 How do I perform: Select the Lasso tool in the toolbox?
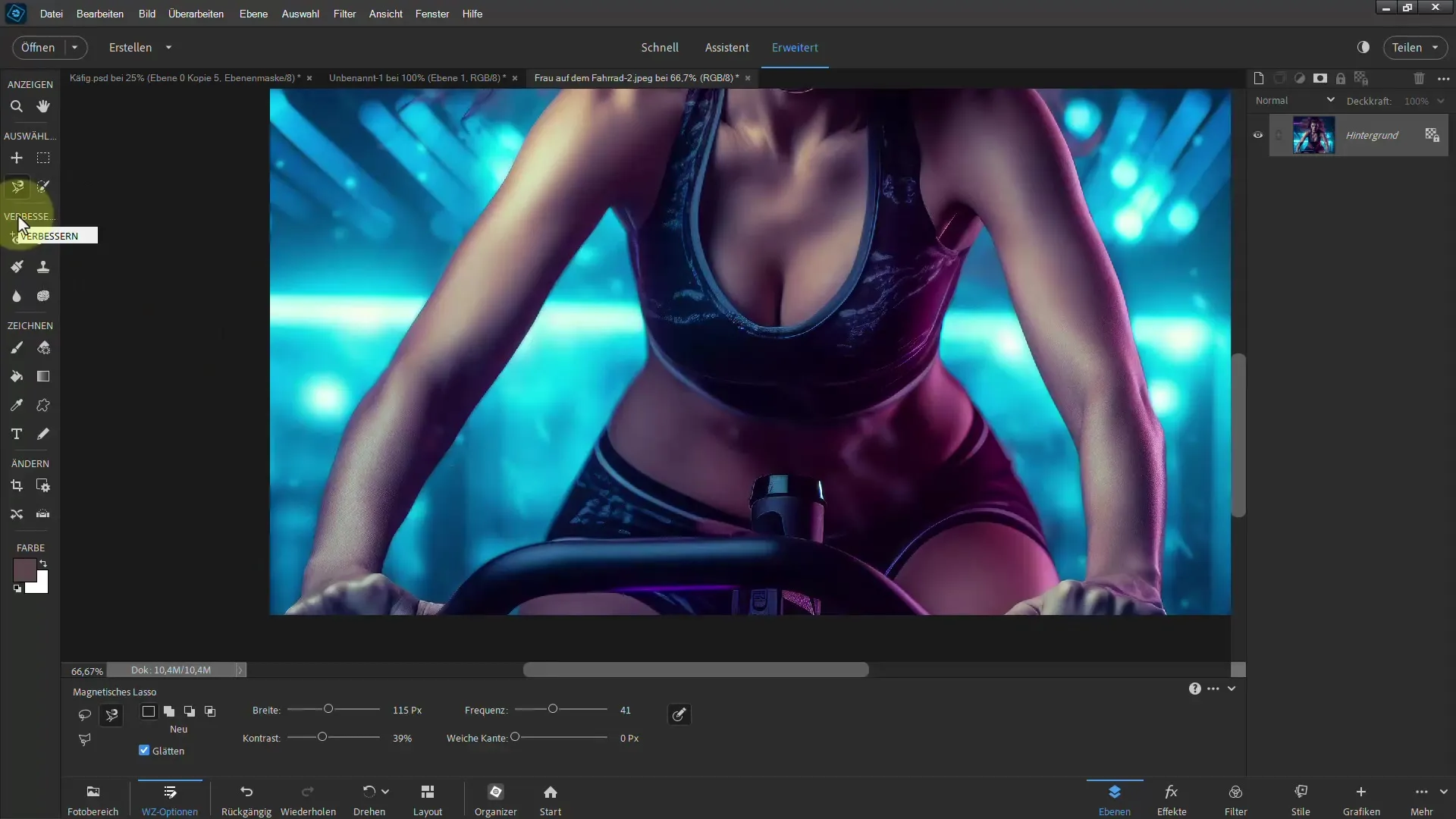tap(16, 187)
